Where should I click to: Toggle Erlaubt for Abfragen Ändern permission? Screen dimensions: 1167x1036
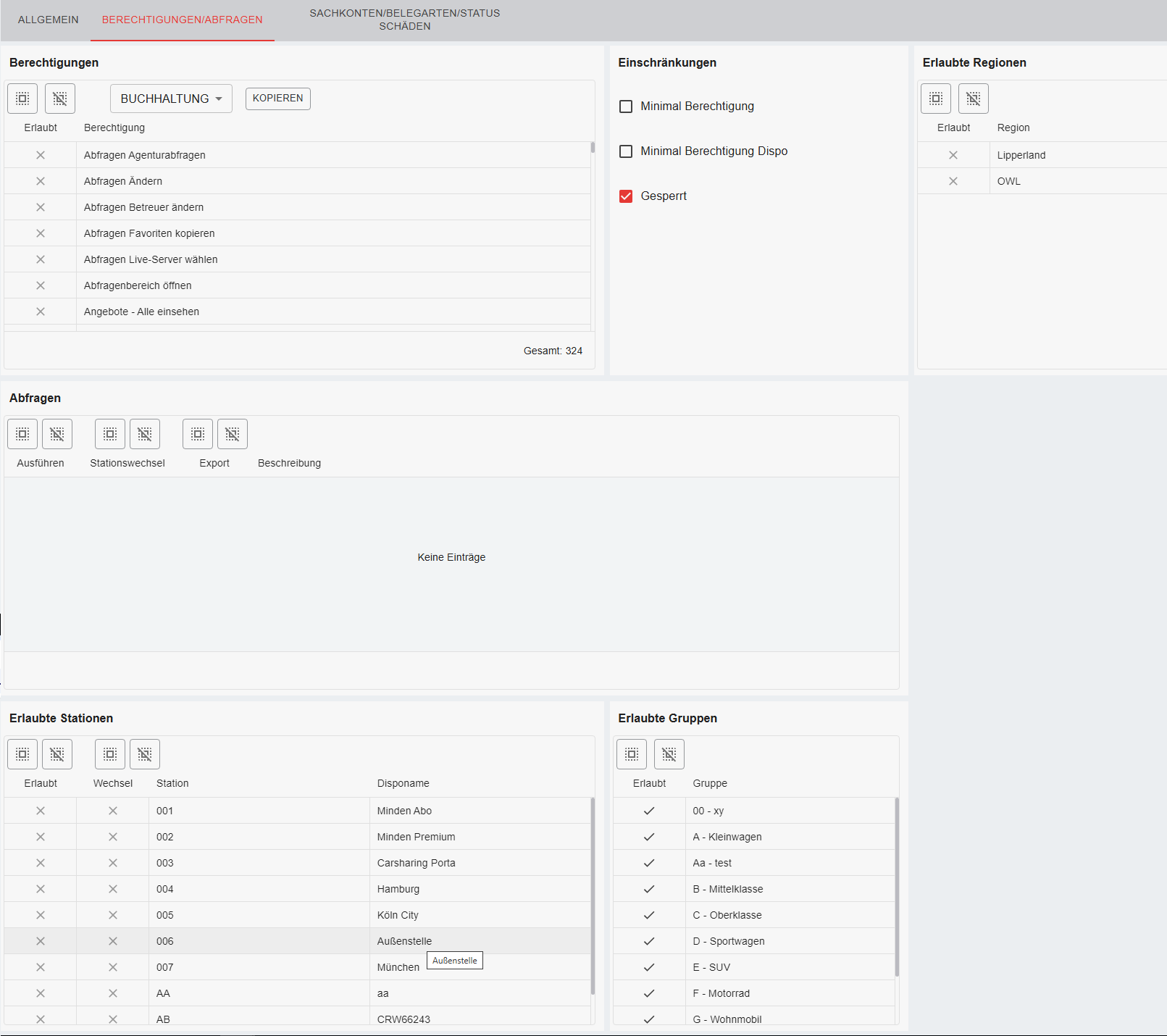point(41,181)
